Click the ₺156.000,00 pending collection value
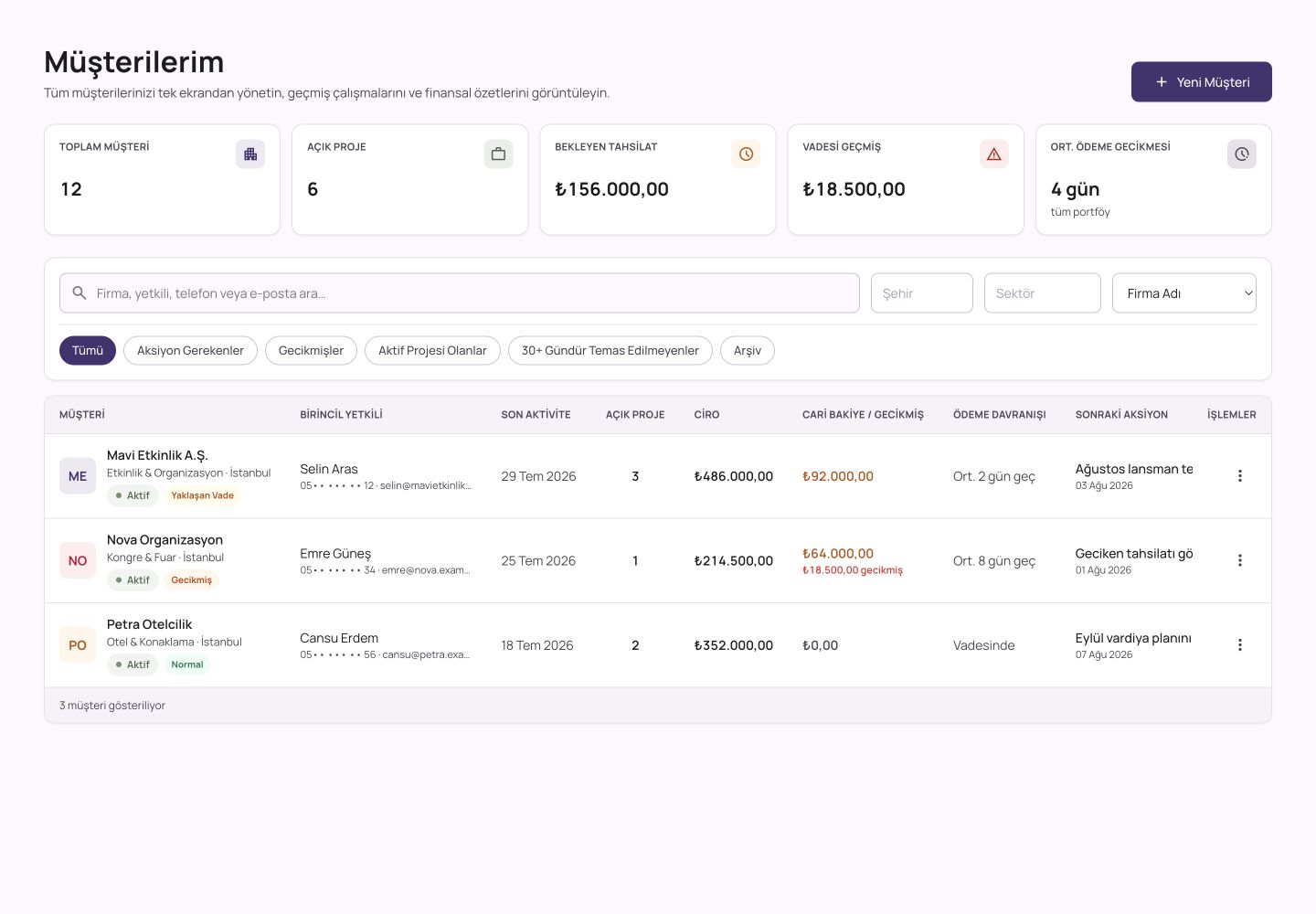 [x=612, y=189]
